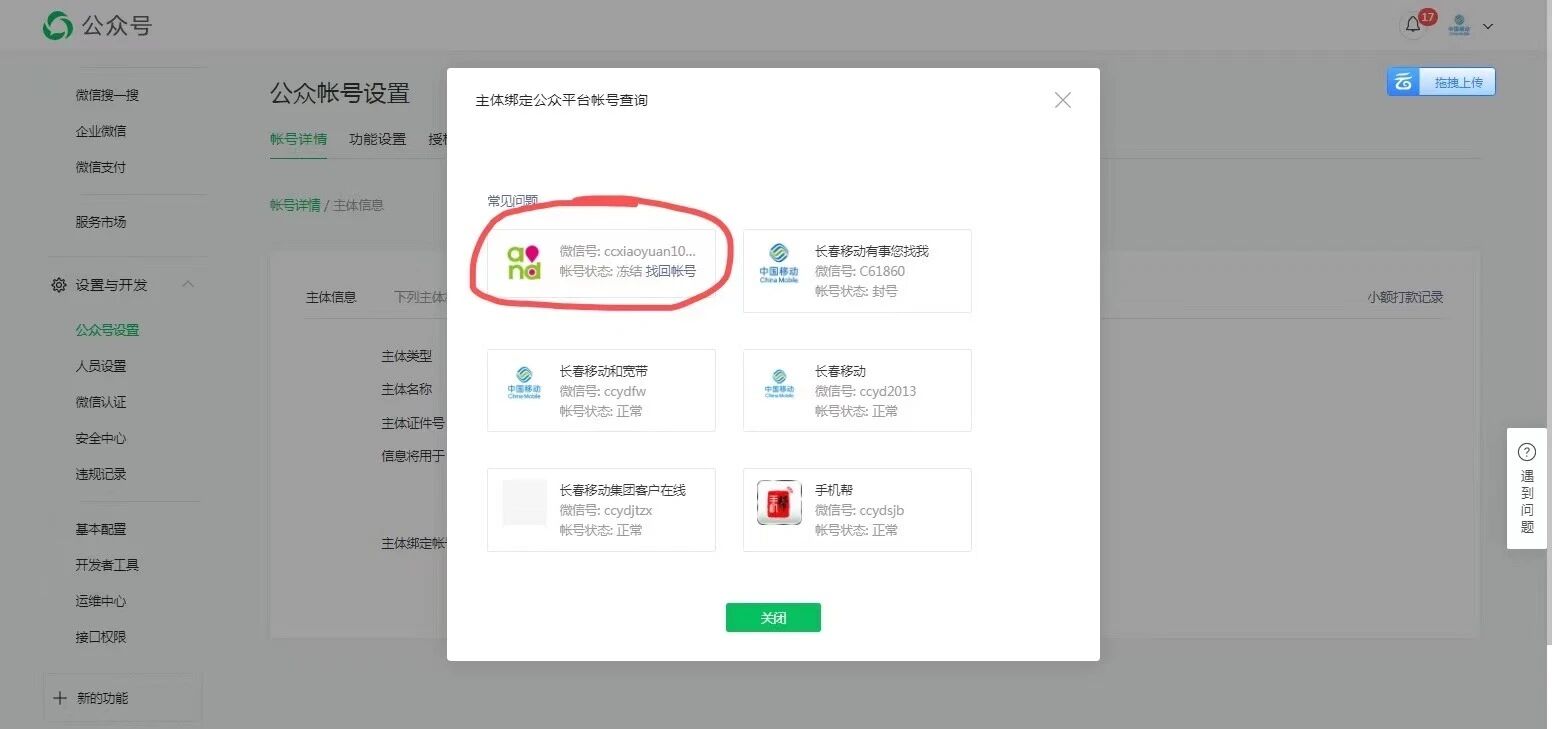Click the 微信号: ccydsjb text

[x=859, y=510]
